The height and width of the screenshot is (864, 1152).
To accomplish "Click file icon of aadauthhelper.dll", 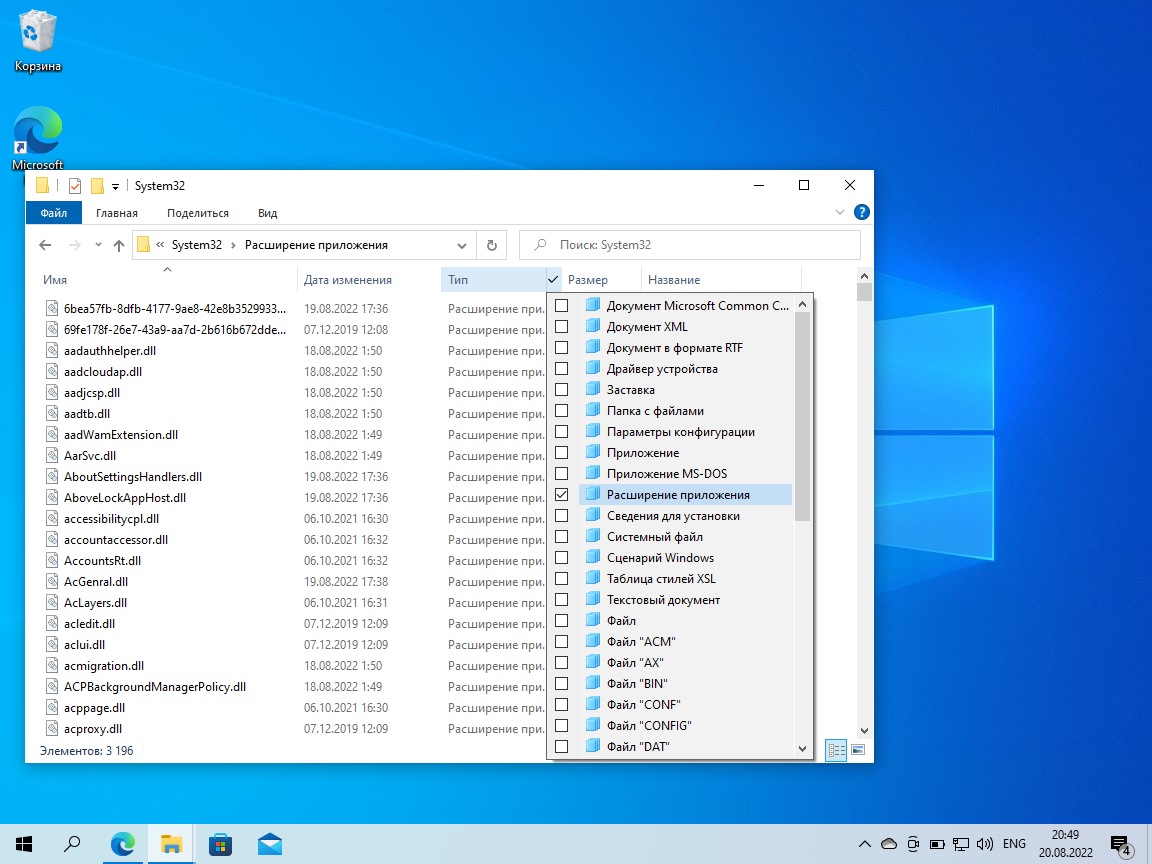I will coord(51,350).
